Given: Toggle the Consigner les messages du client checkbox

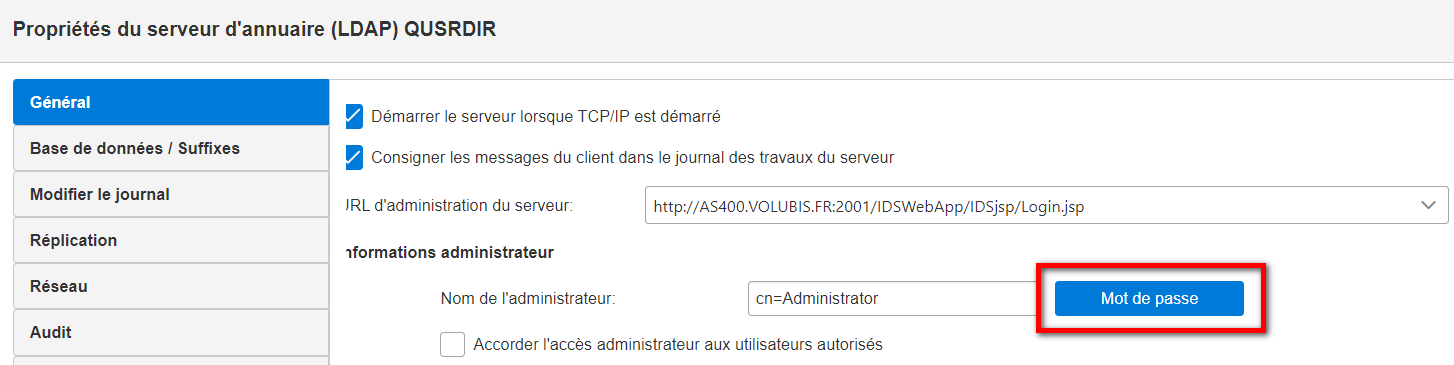Looking at the screenshot, I should click(x=353, y=157).
